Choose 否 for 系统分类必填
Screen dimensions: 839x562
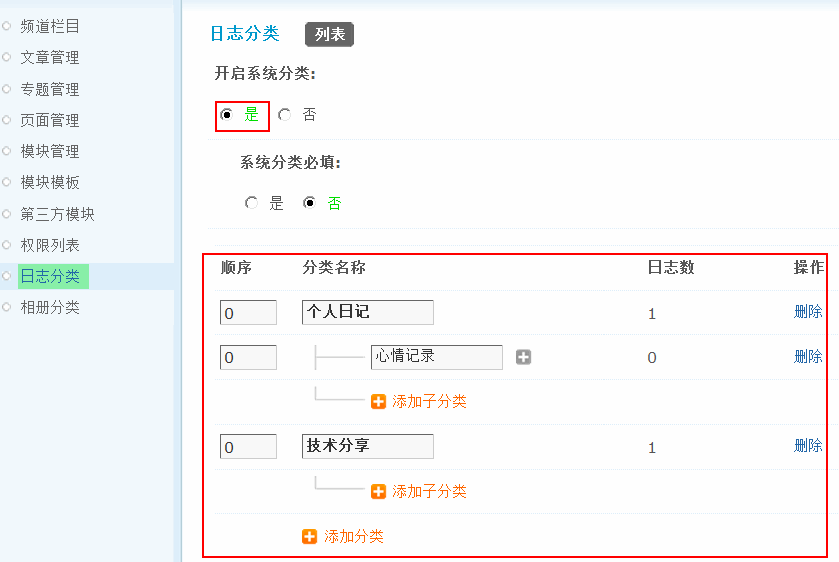(310, 203)
